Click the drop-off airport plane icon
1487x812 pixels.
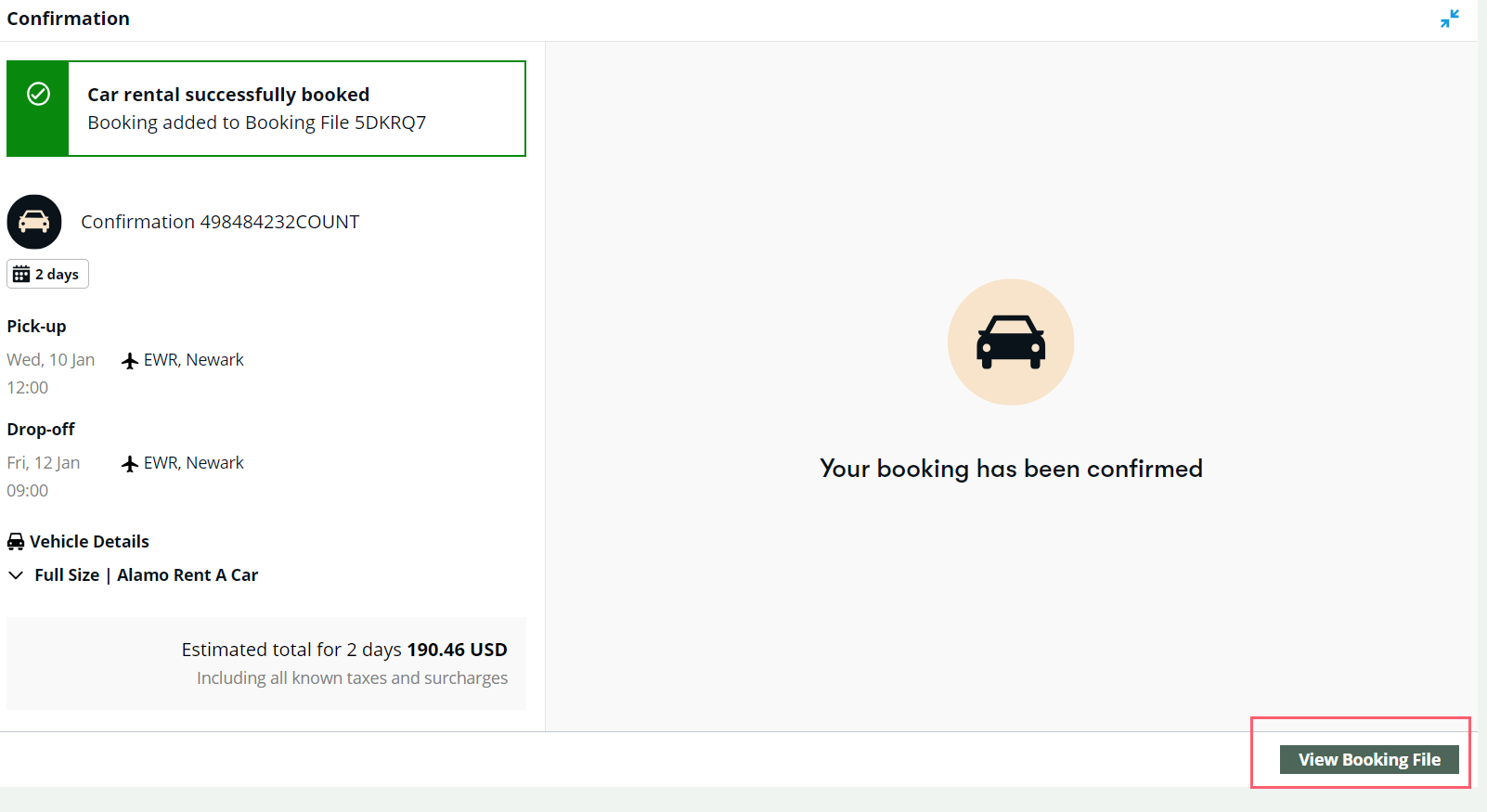(130, 464)
